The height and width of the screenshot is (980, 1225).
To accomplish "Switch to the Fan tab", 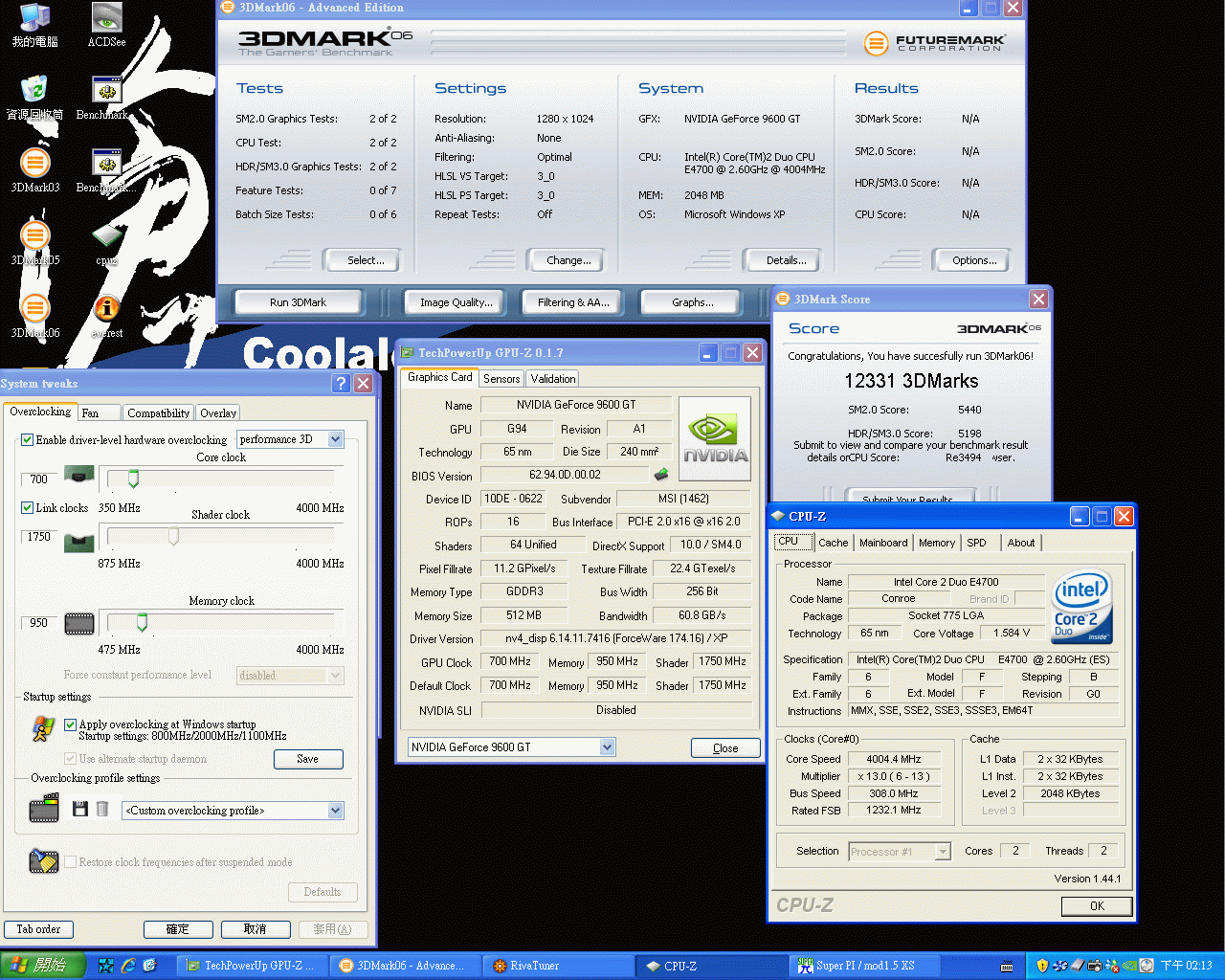I will click(x=99, y=413).
